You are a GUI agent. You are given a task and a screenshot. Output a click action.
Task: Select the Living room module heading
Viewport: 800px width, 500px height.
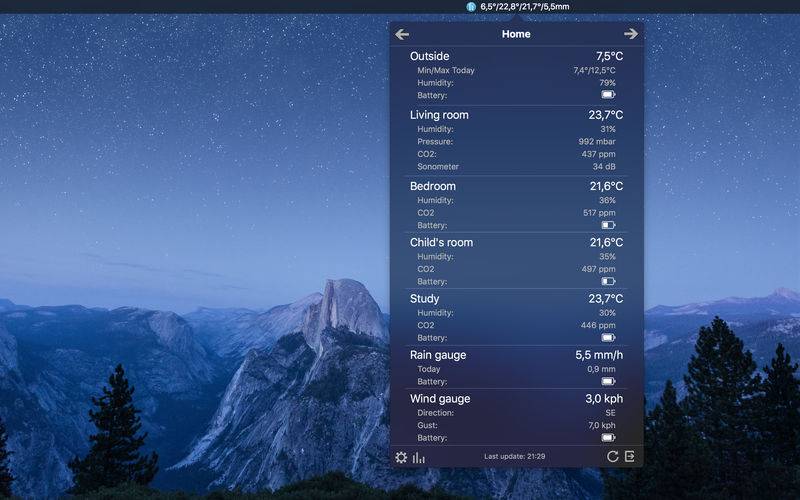[439, 115]
